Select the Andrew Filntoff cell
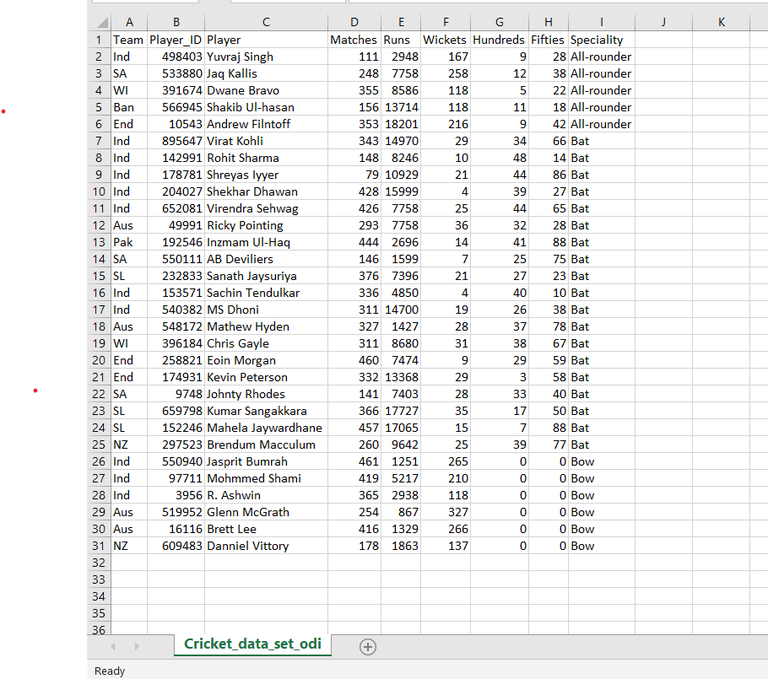Image resolution: width=768 pixels, height=679 pixels. click(x=266, y=124)
